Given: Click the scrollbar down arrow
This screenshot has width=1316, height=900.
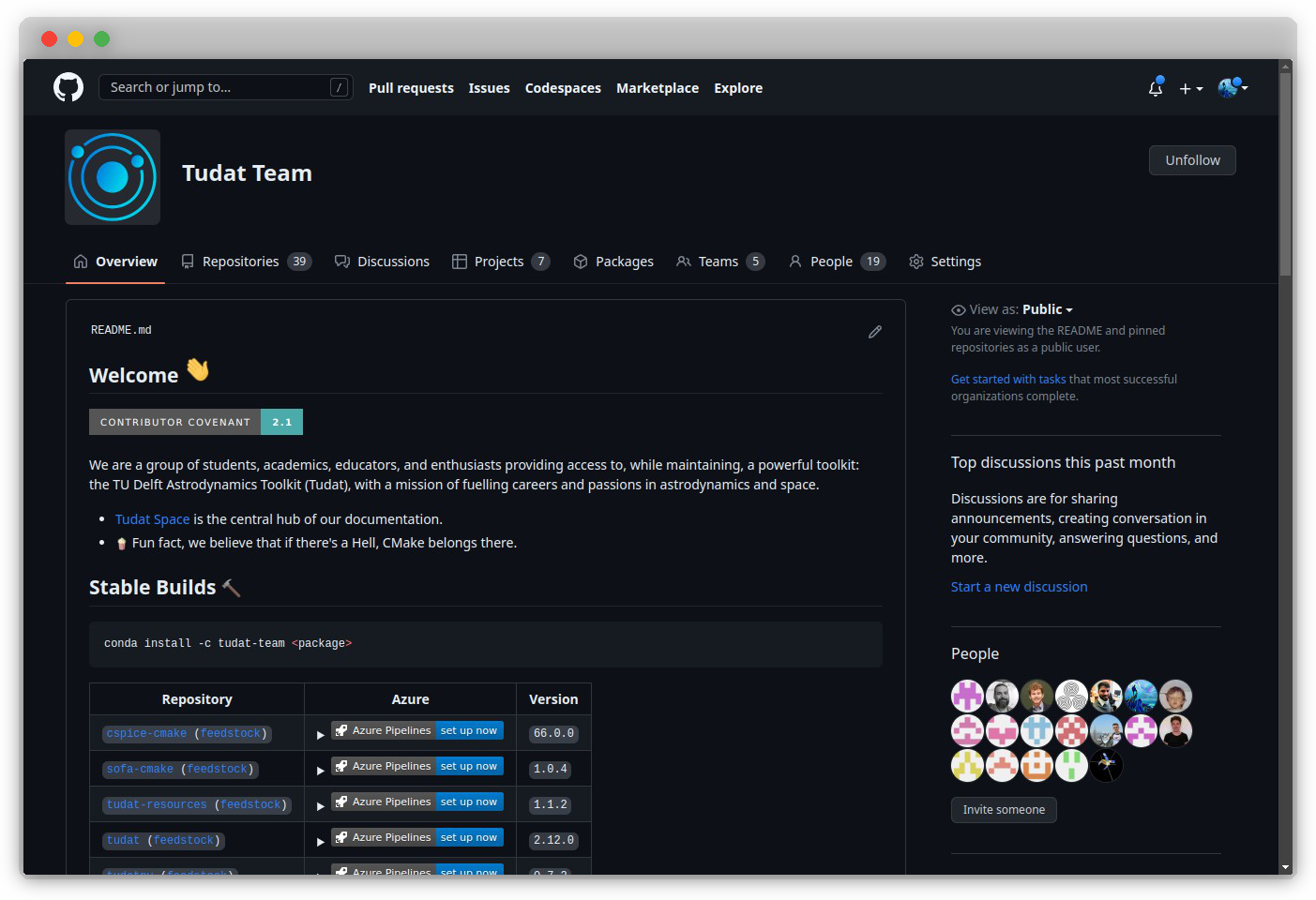Looking at the screenshot, I should (1286, 867).
